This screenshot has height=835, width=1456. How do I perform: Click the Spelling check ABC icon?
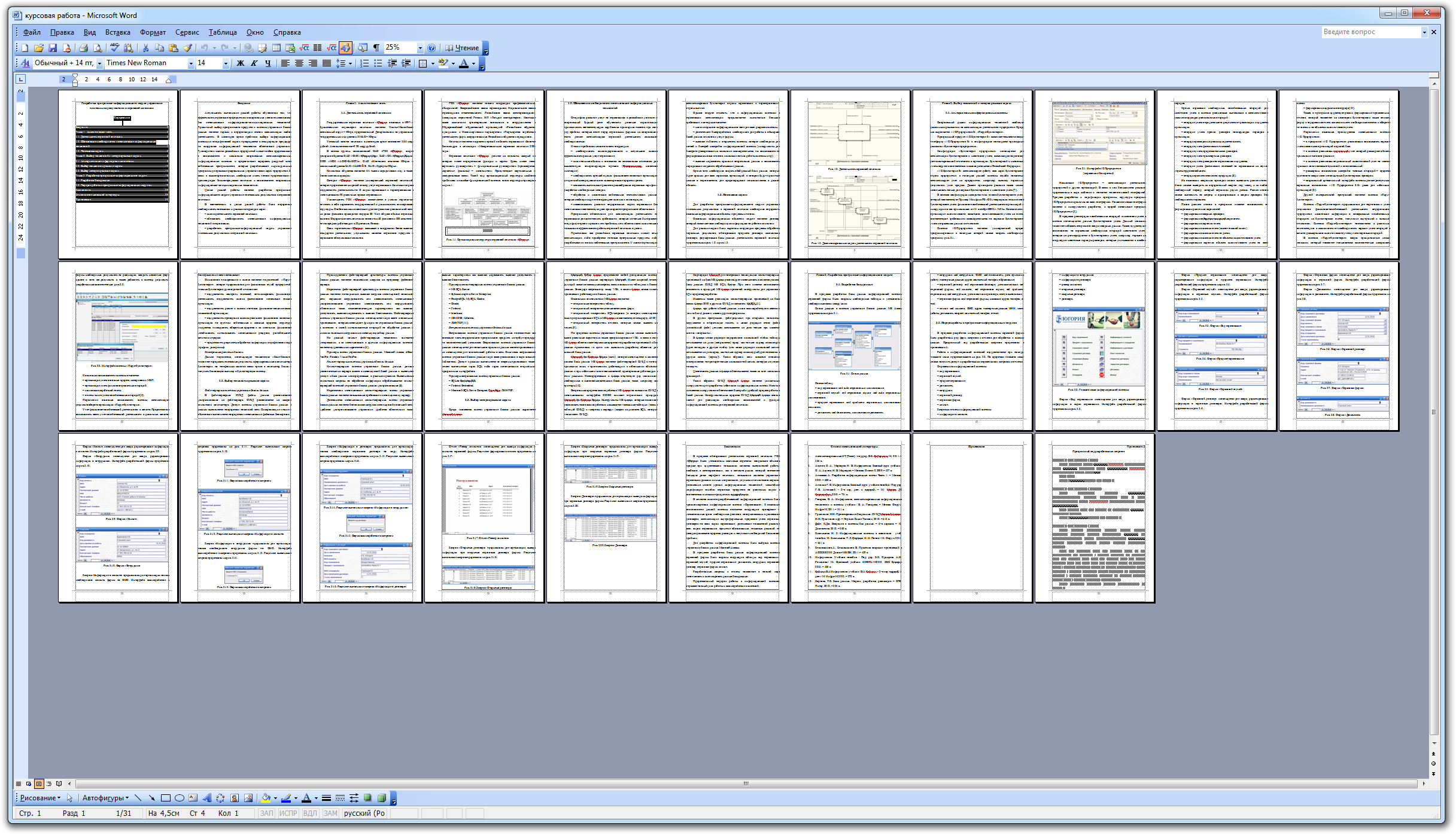[115, 48]
